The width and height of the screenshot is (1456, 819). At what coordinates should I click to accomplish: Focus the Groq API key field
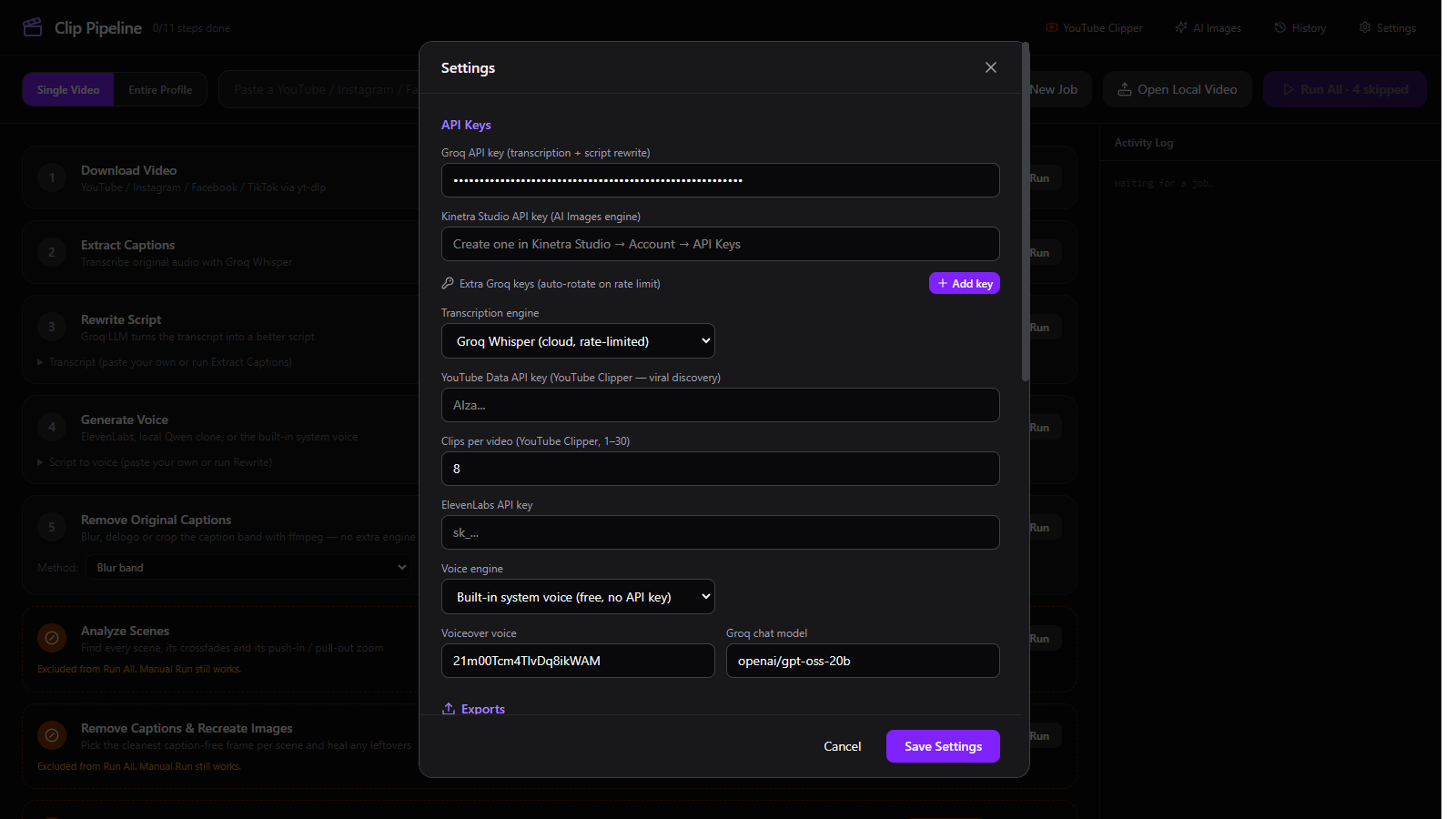click(x=721, y=180)
